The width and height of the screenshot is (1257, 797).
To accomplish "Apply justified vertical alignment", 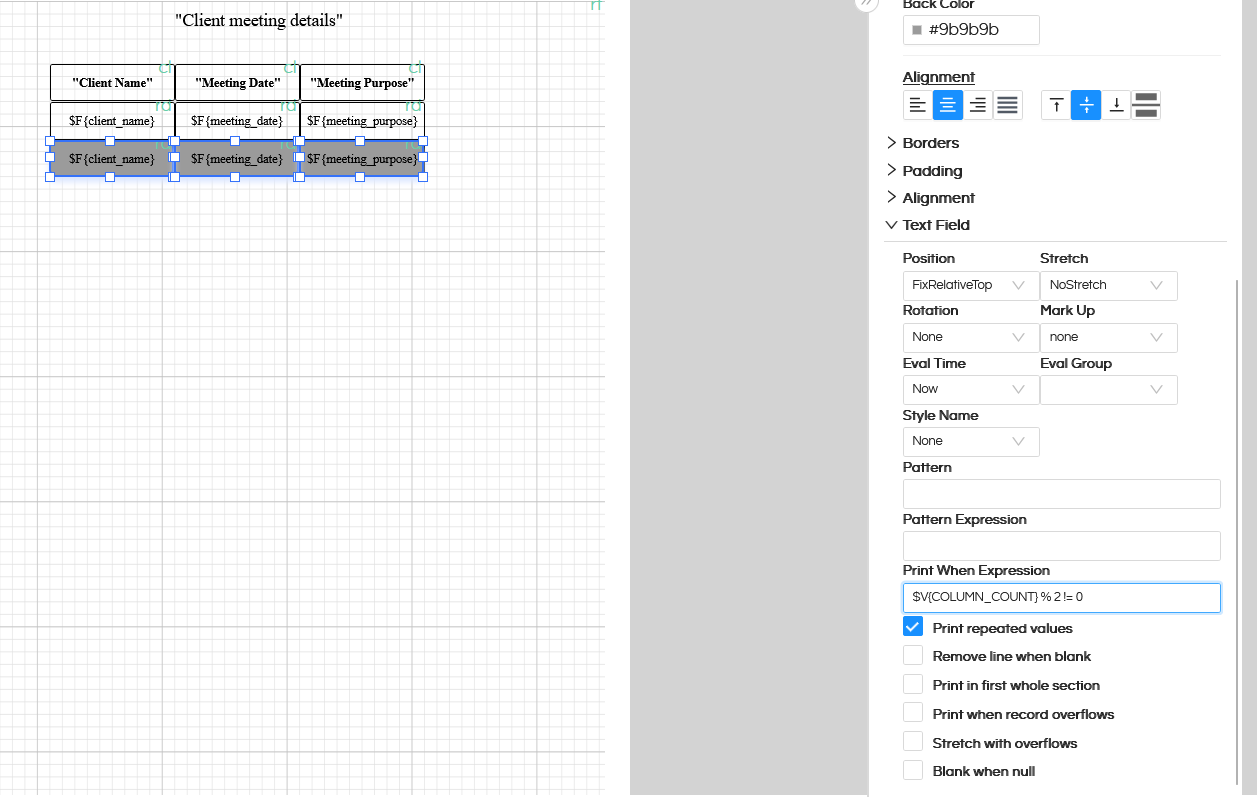I will pos(1145,104).
